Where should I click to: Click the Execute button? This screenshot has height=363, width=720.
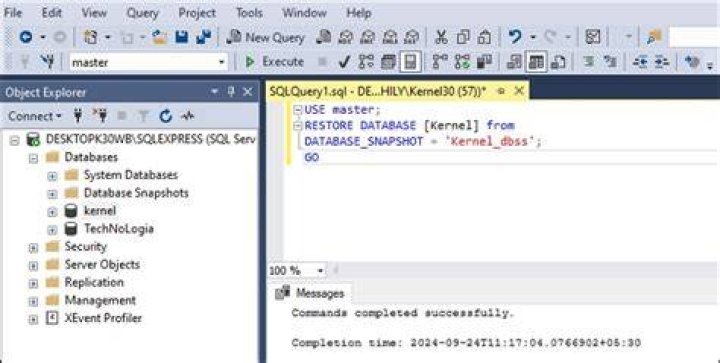(275, 61)
